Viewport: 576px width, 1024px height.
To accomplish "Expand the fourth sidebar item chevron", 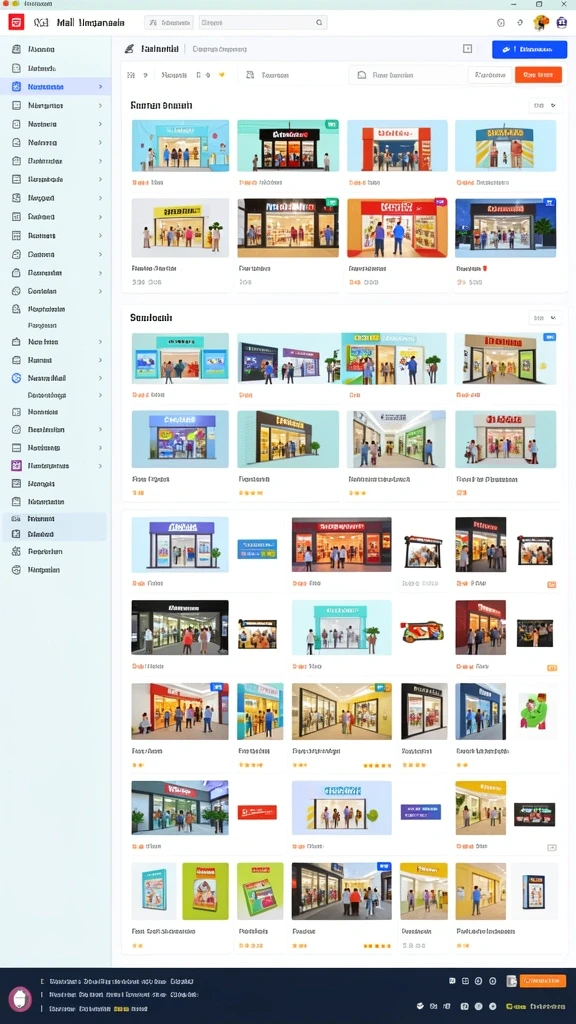I will 100,105.
